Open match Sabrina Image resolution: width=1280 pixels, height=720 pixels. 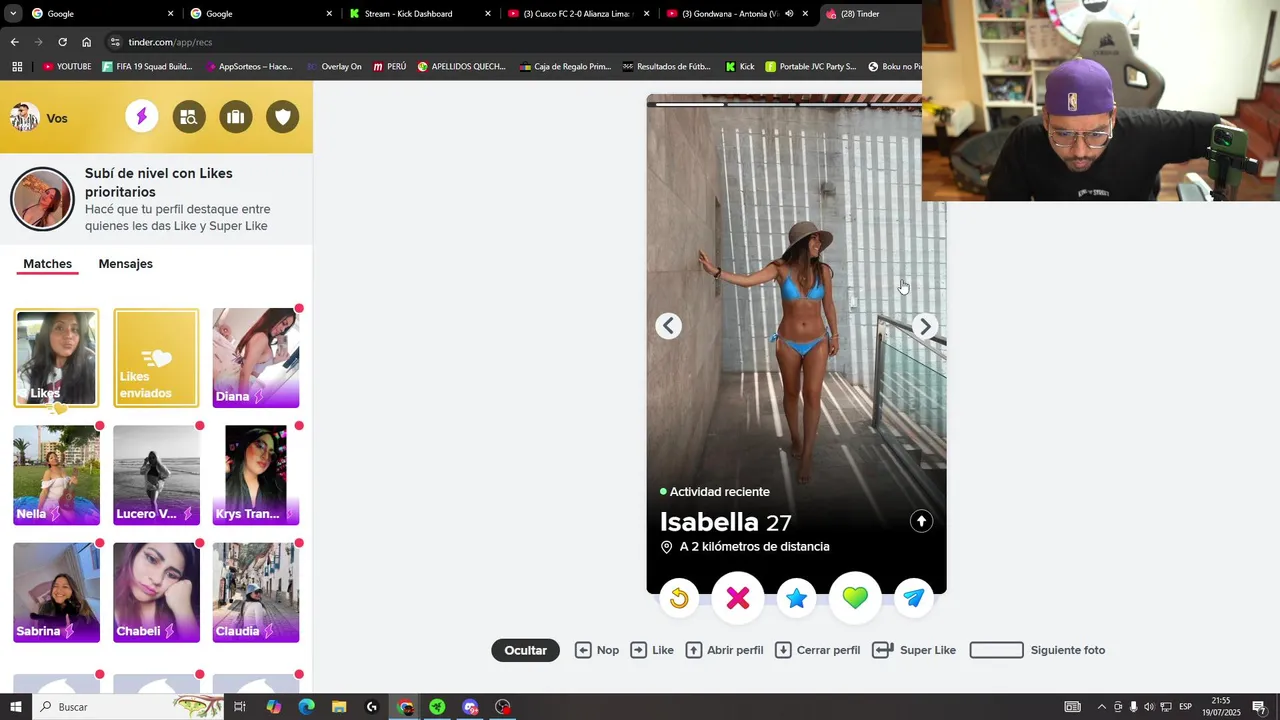tap(56, 592)
